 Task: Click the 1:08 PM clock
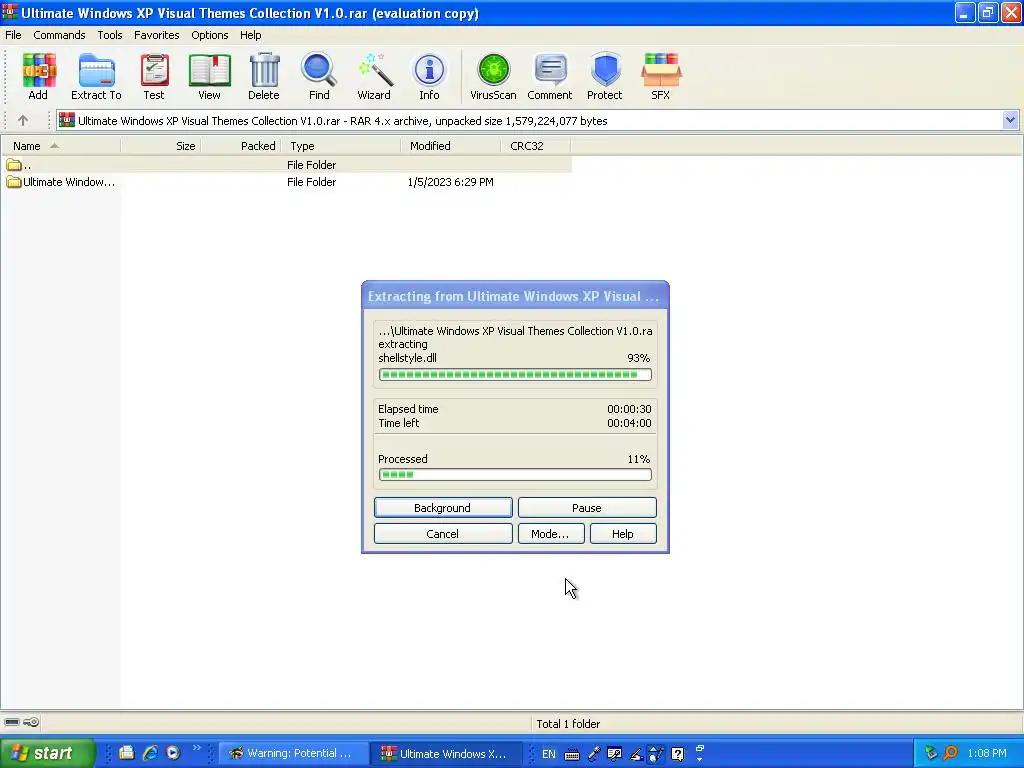[x=987, y=753]
